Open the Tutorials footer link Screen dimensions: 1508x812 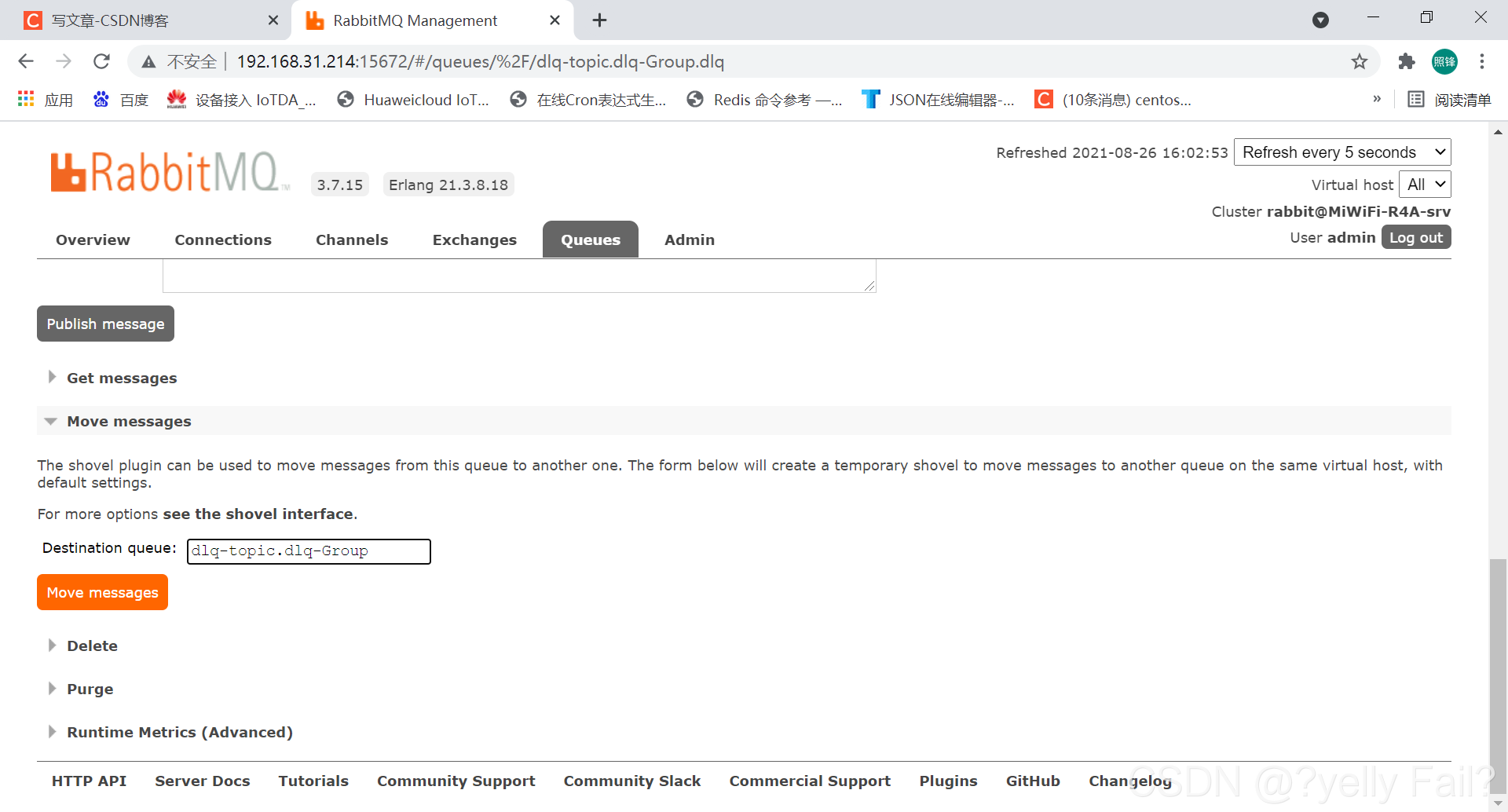tap(313, 781)
